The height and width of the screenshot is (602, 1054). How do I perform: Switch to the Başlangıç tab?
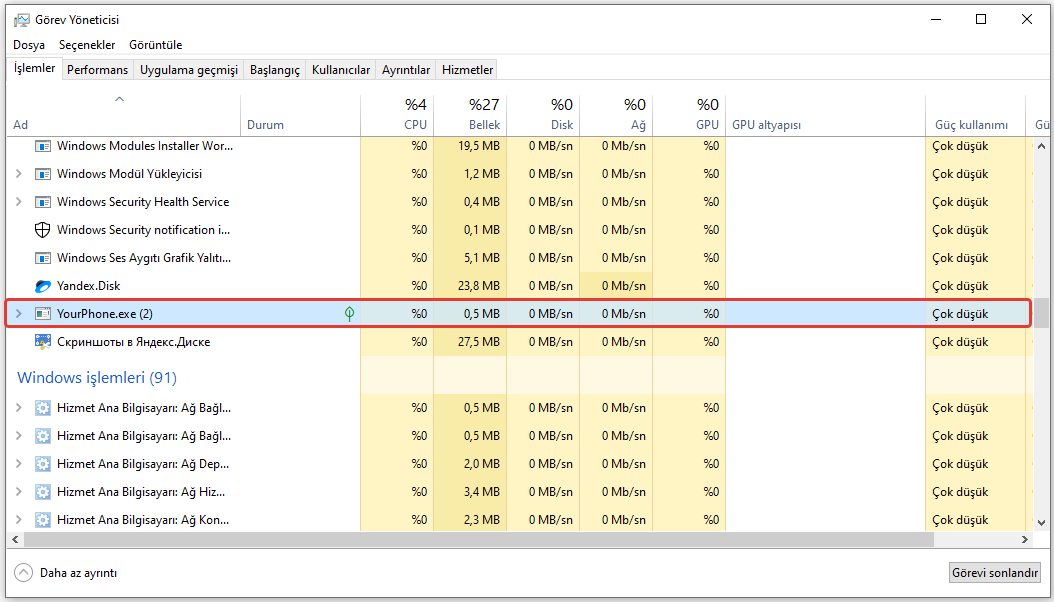pyautogui.click(x=274, y=70)
